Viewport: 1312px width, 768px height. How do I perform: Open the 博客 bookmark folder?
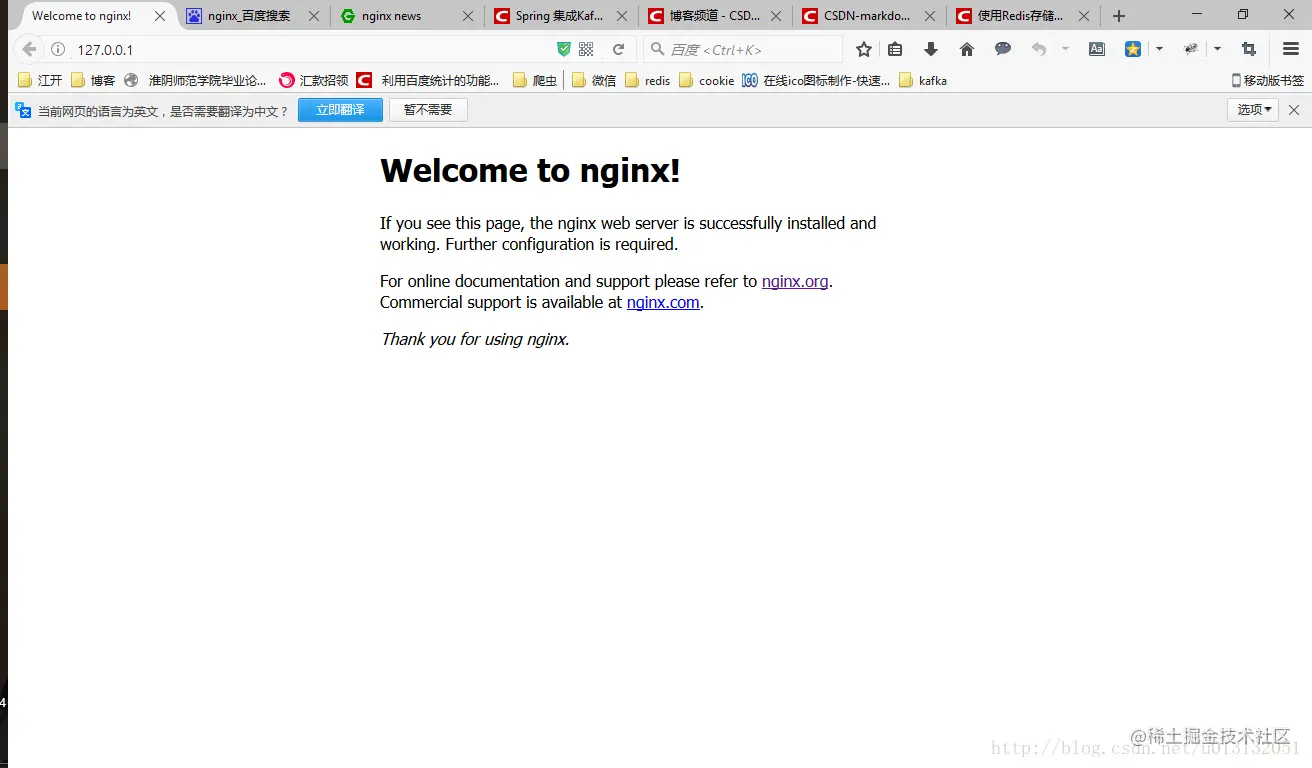(93, 81)
